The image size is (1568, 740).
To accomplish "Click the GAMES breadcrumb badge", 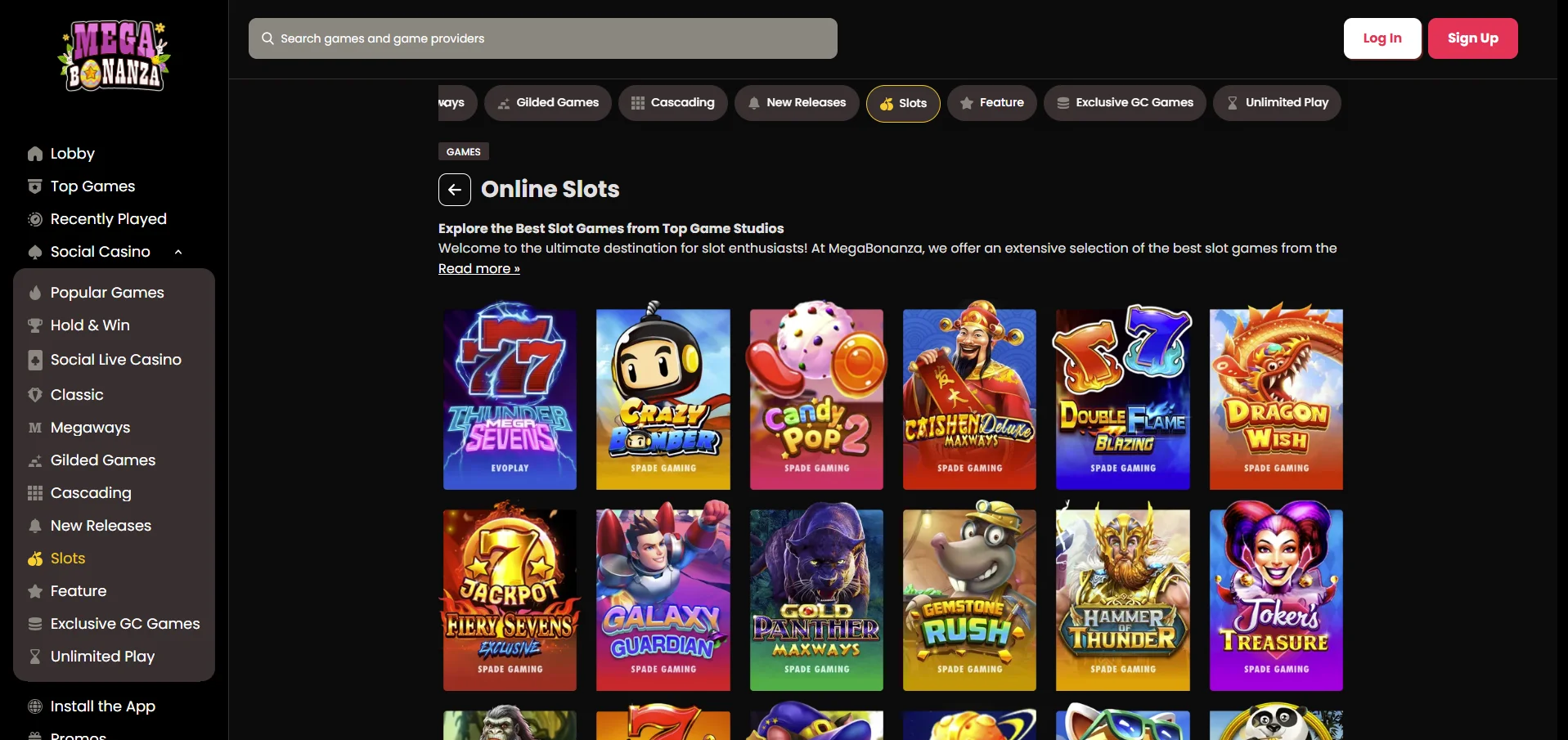I will [464, 152].
